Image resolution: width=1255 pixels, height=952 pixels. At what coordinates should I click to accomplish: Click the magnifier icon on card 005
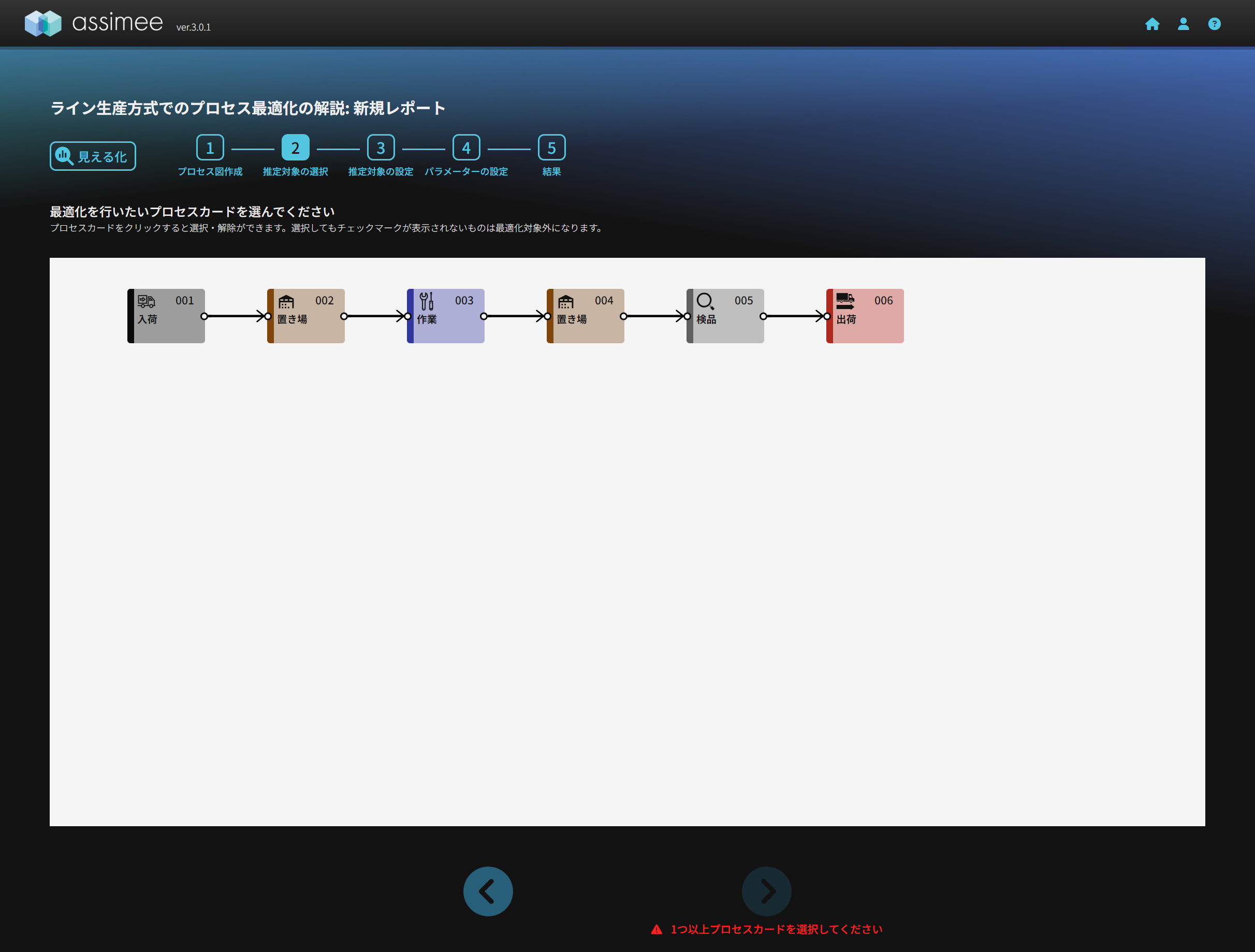tap(705, 301)
